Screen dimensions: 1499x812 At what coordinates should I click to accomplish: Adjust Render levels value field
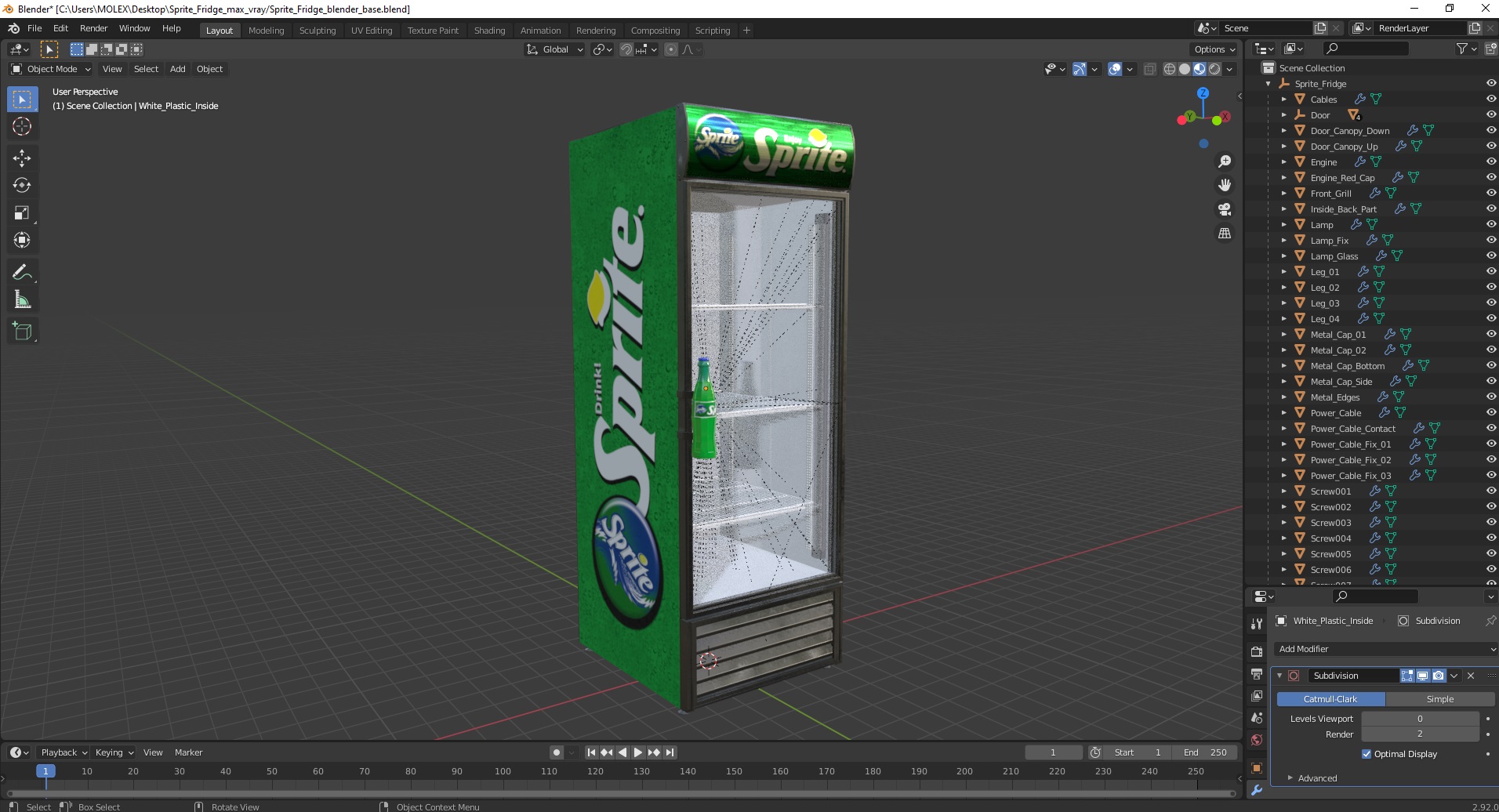[x=1420, y=734]
